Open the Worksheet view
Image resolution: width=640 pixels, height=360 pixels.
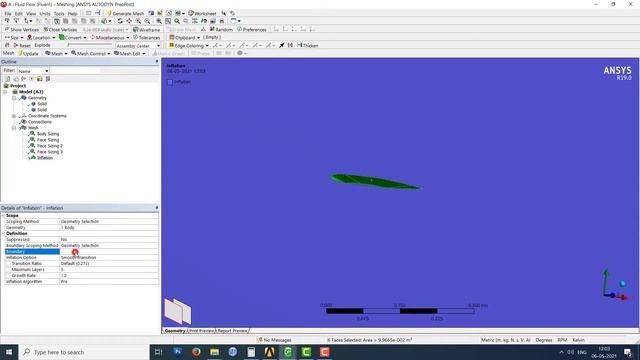tap(202, 13)
